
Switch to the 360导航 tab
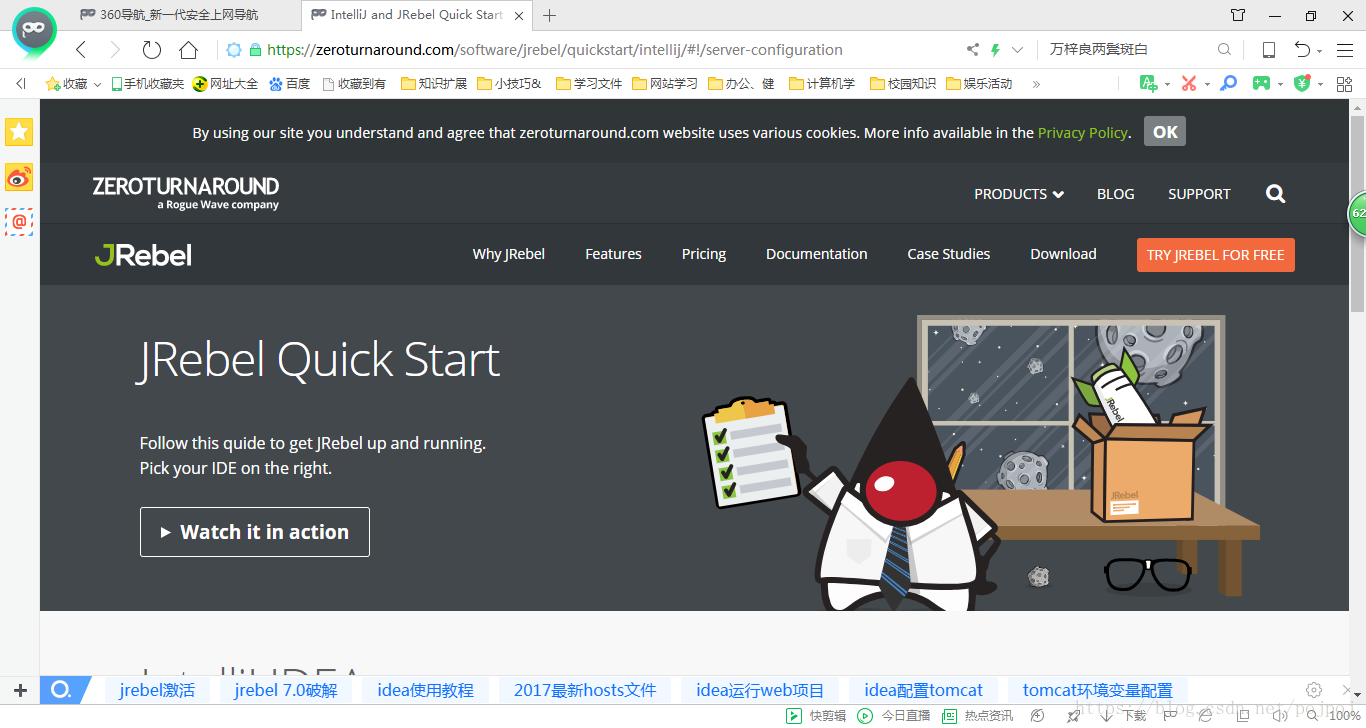(x=168, y=15)
